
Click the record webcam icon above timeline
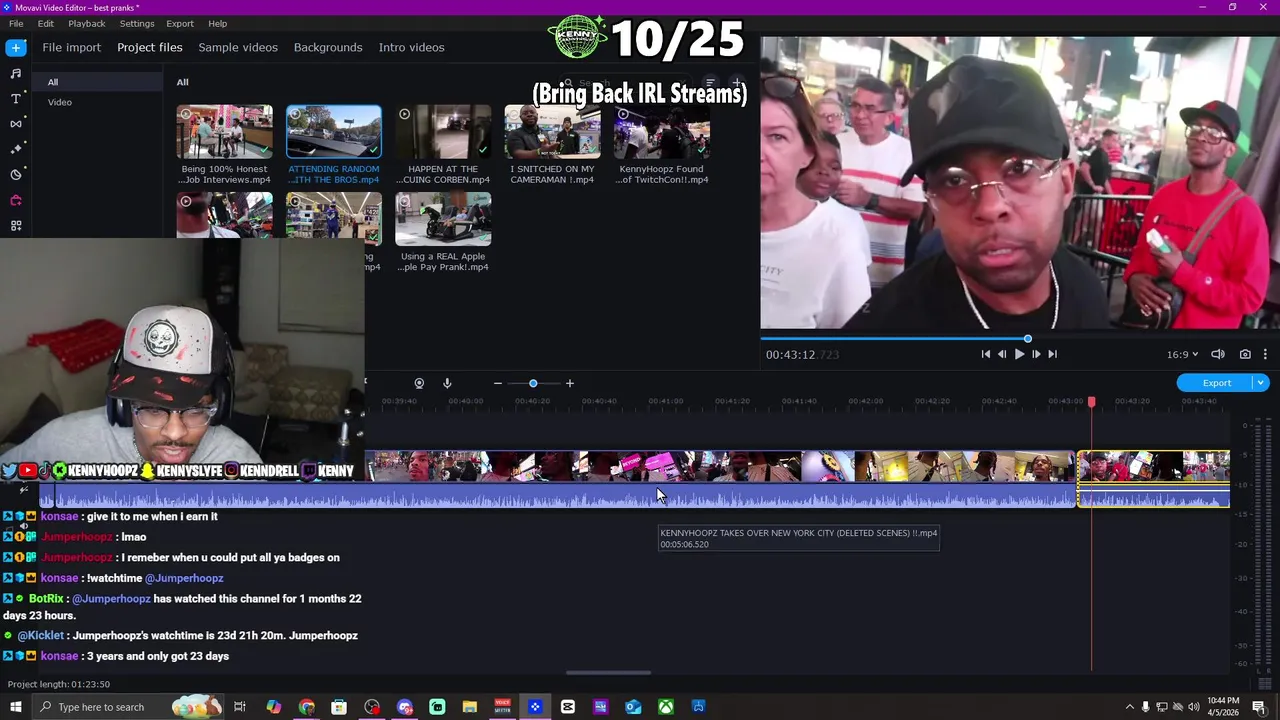click(x=419, y=383)
